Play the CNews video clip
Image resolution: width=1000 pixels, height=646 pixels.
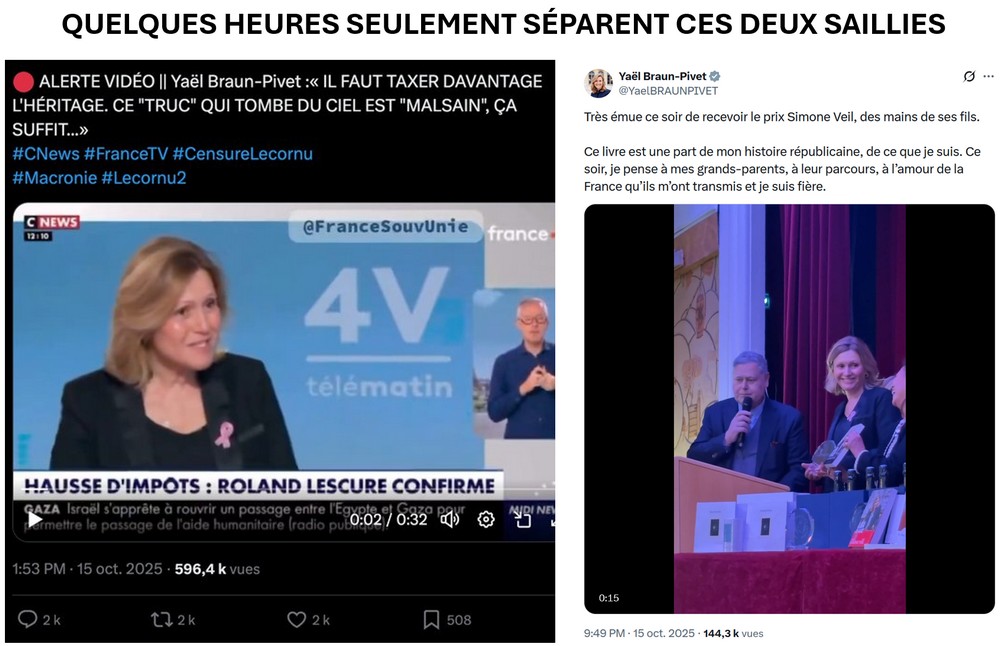pyautogui.click(x=34, y=520)
